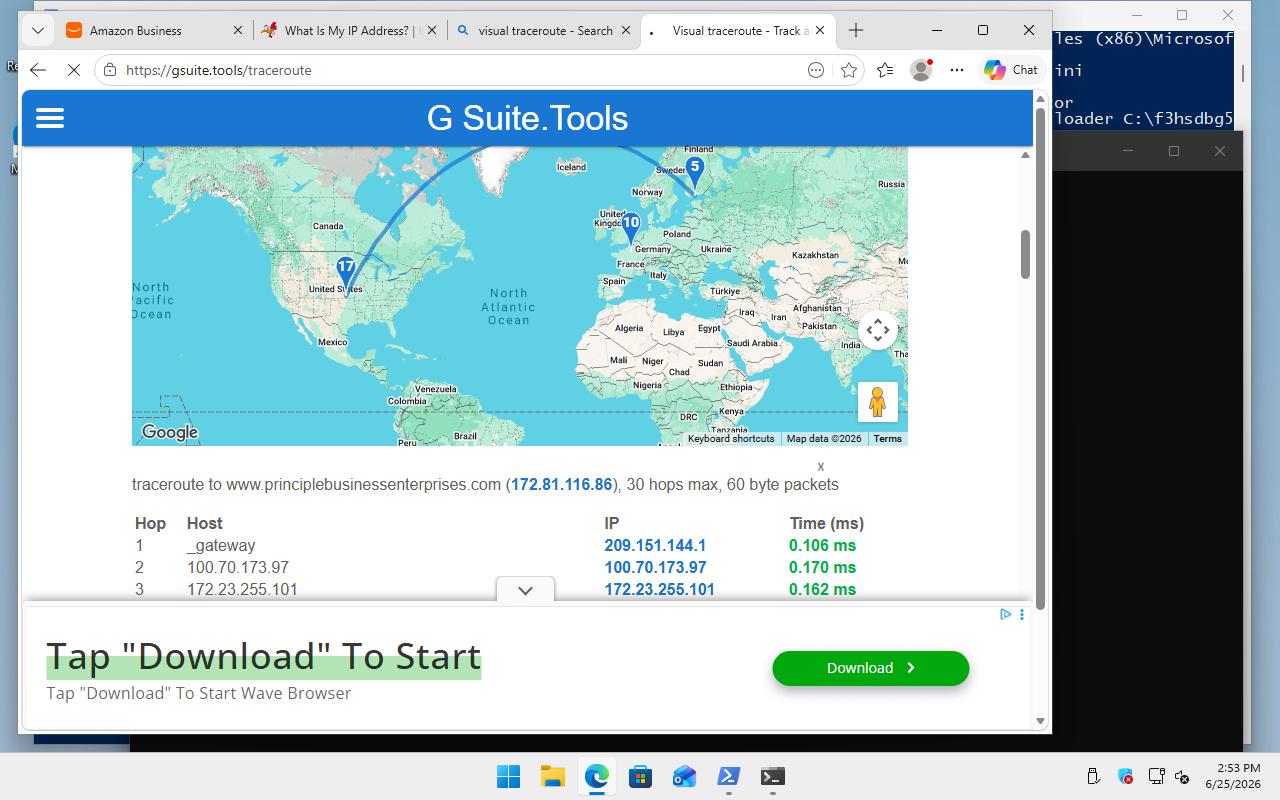Open a new browser tab
The width and height of the screenshot is (1280, 800).
pyautogui.click(x=856, y=30)
